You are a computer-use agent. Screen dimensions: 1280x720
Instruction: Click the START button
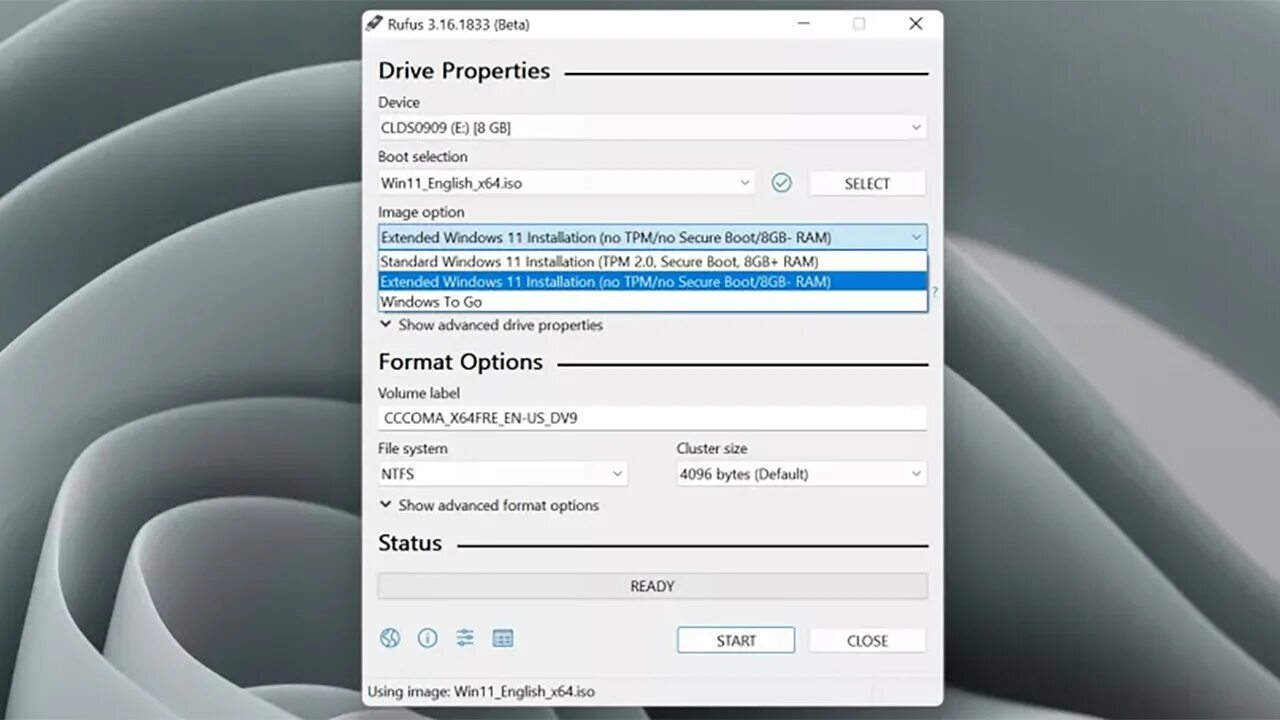tap(736, 641)
